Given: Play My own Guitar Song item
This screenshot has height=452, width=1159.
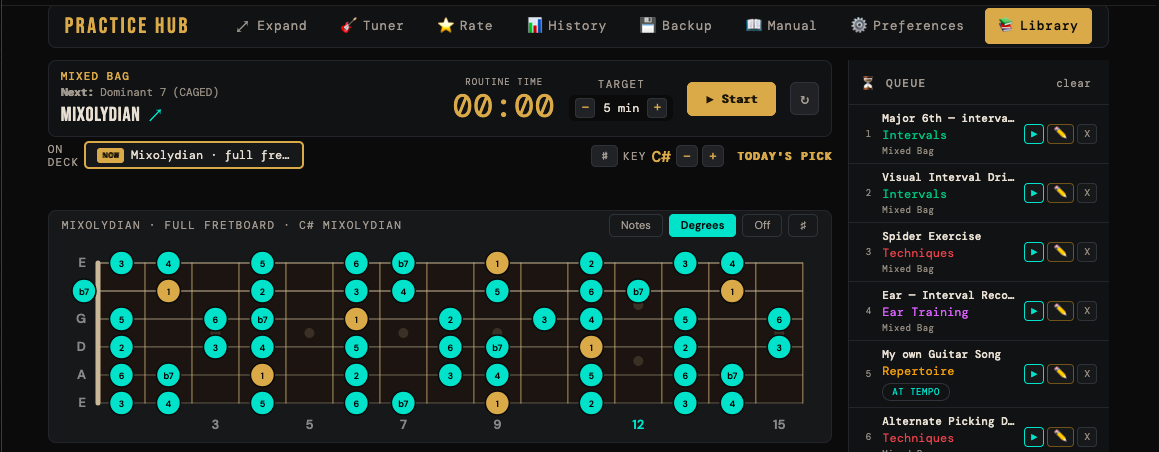Looking at the screenshot, I should pos(1034,374).
